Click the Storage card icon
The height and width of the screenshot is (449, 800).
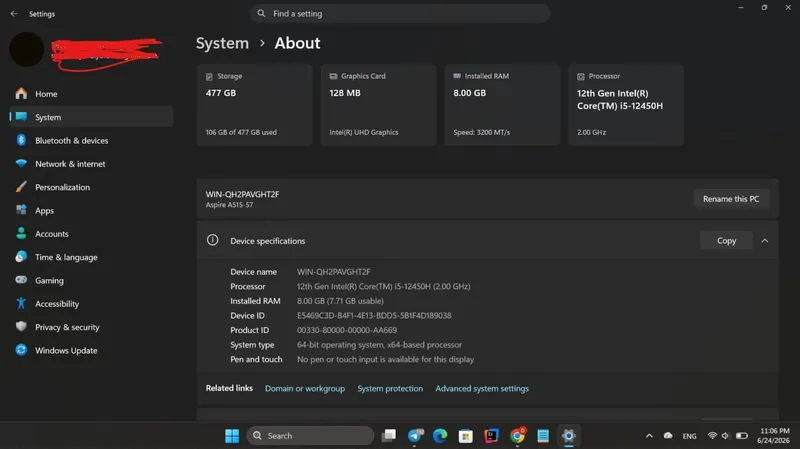(209, 77)
